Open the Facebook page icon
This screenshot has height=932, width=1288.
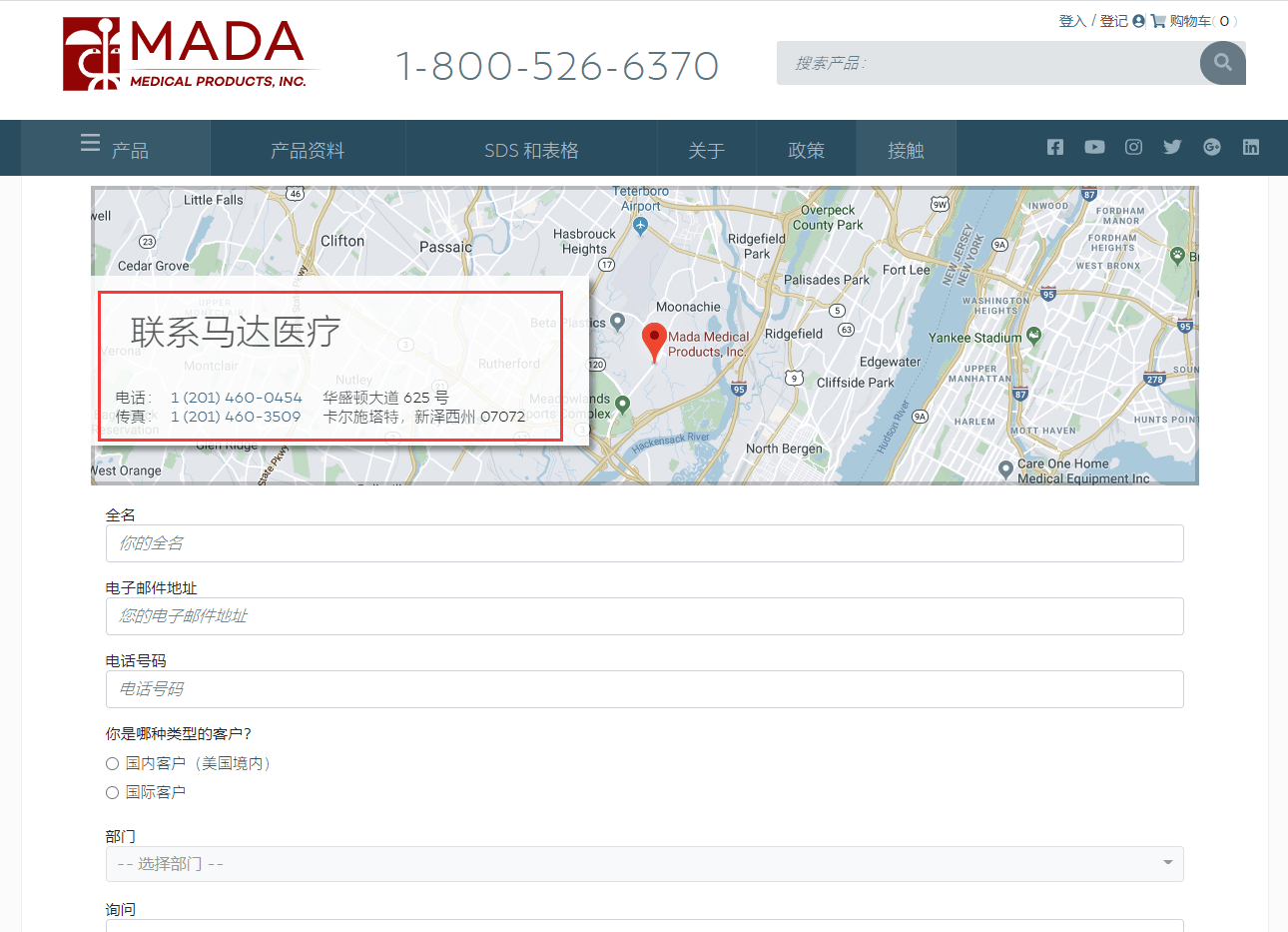pyautogui.click(x=1055, y=147)
